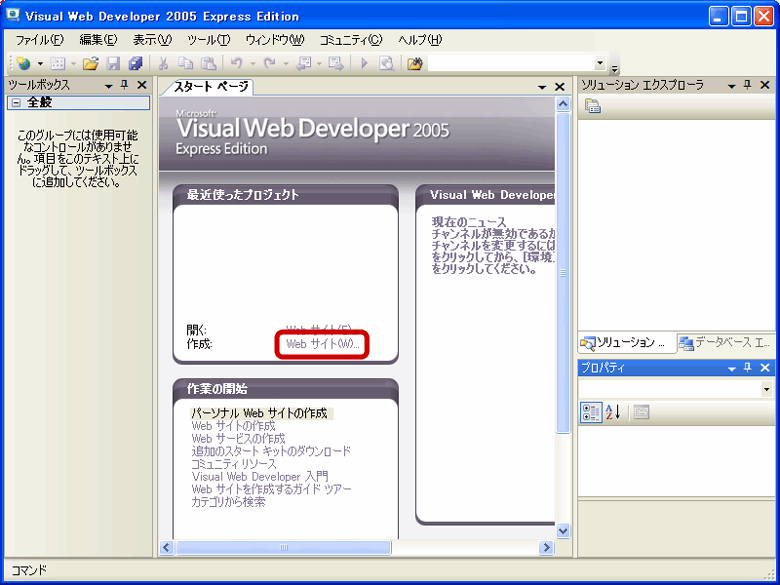Click the Navigate Forward icon
Viewport: 780px width, 585px height.
[336, 64]
